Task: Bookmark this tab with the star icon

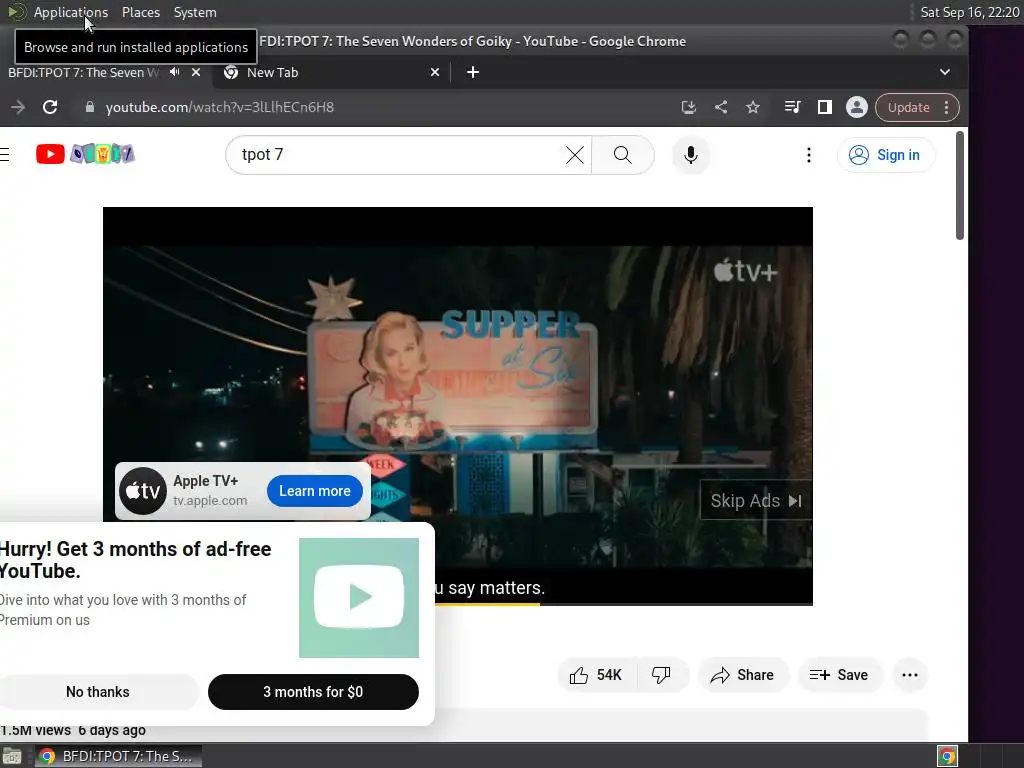Action: tap(753, 107)
